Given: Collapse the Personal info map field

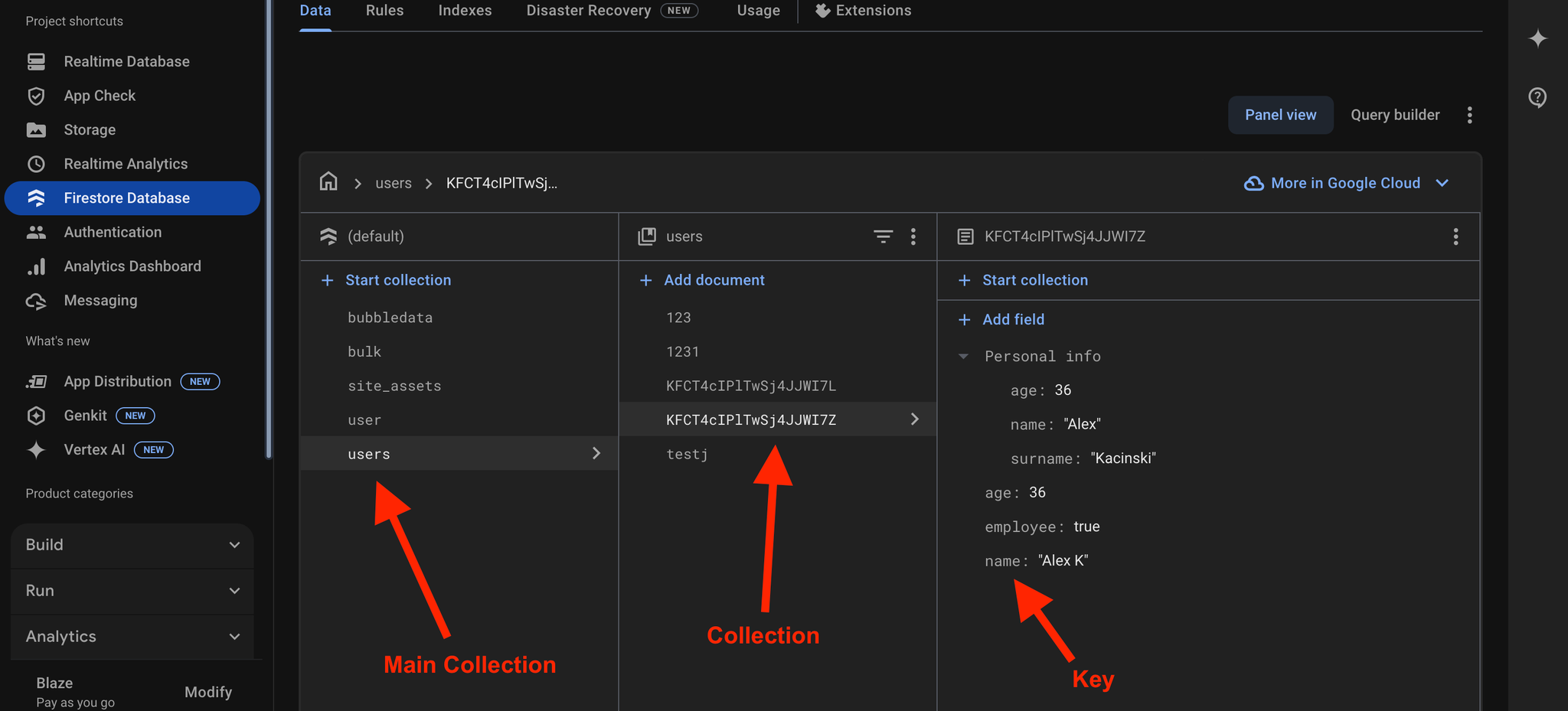Looking at the screenshot, I should pos(963,356).
